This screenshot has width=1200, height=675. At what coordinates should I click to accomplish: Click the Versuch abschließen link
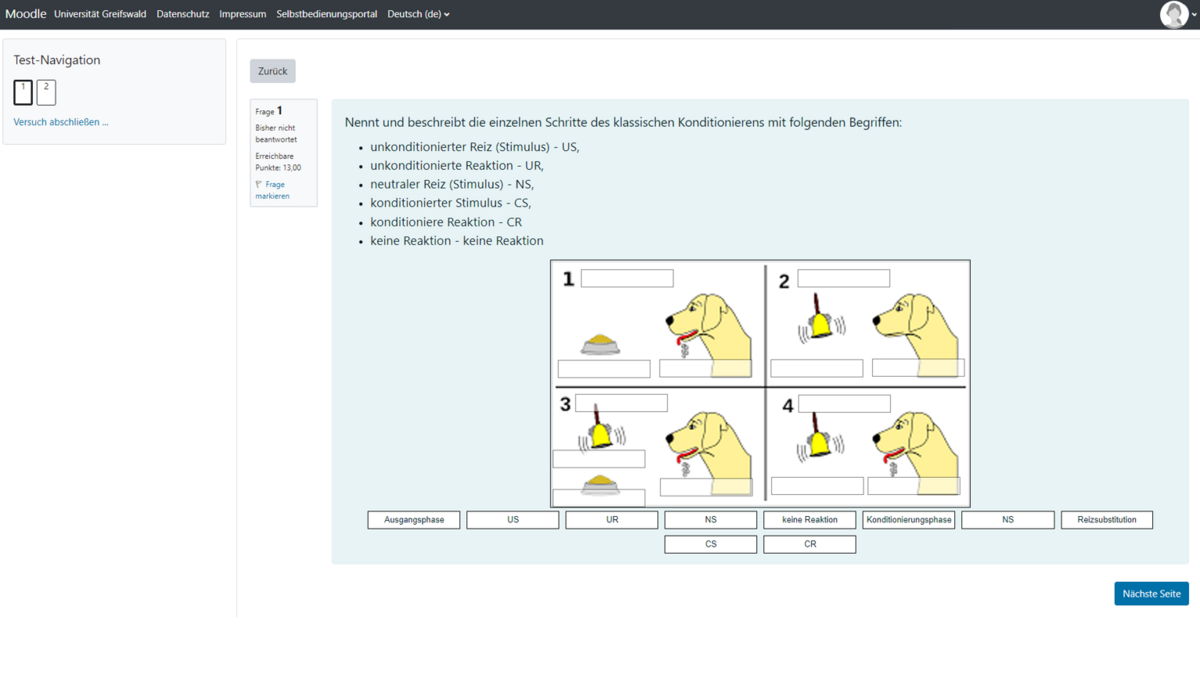click(x=61, y=122)
